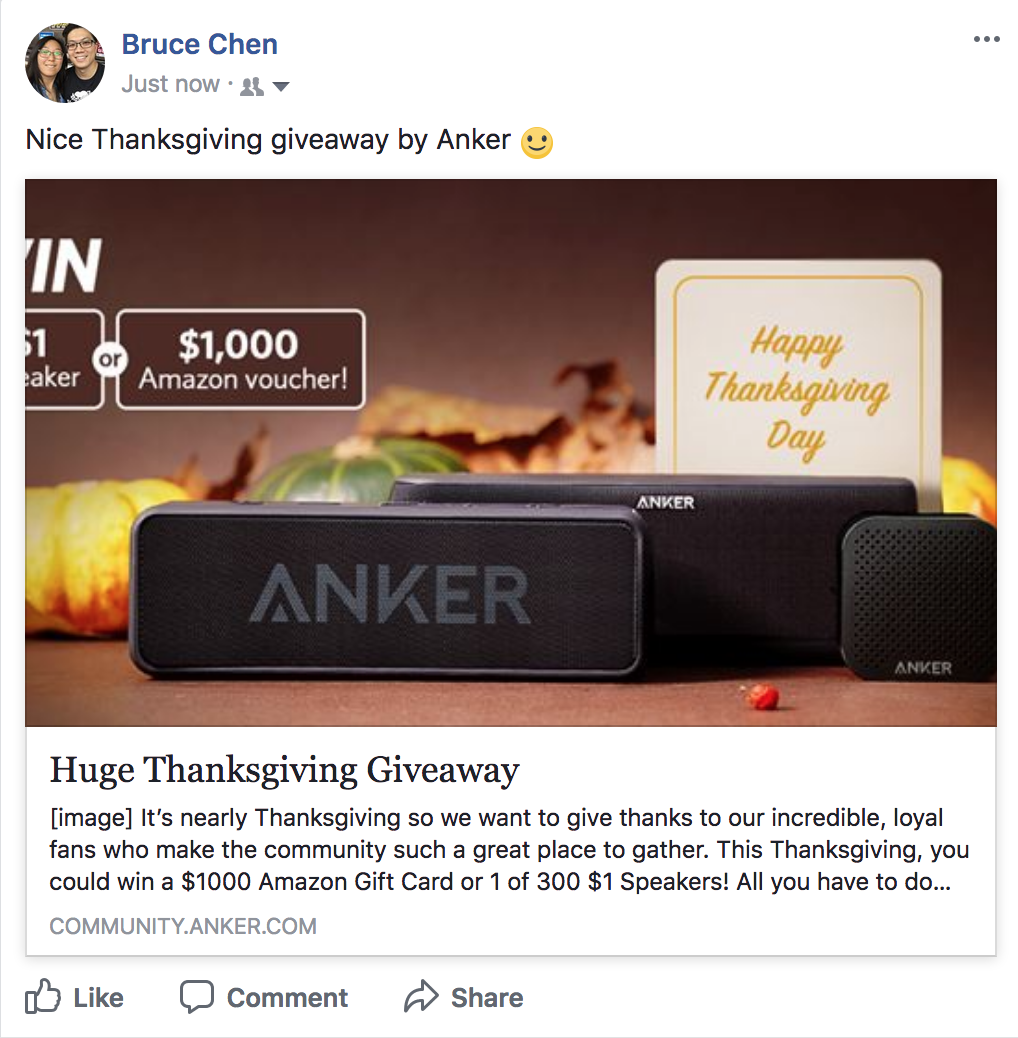The image size is (1018, 1038).
Task: Click the friends audience icon
Action: pos(252,86)
